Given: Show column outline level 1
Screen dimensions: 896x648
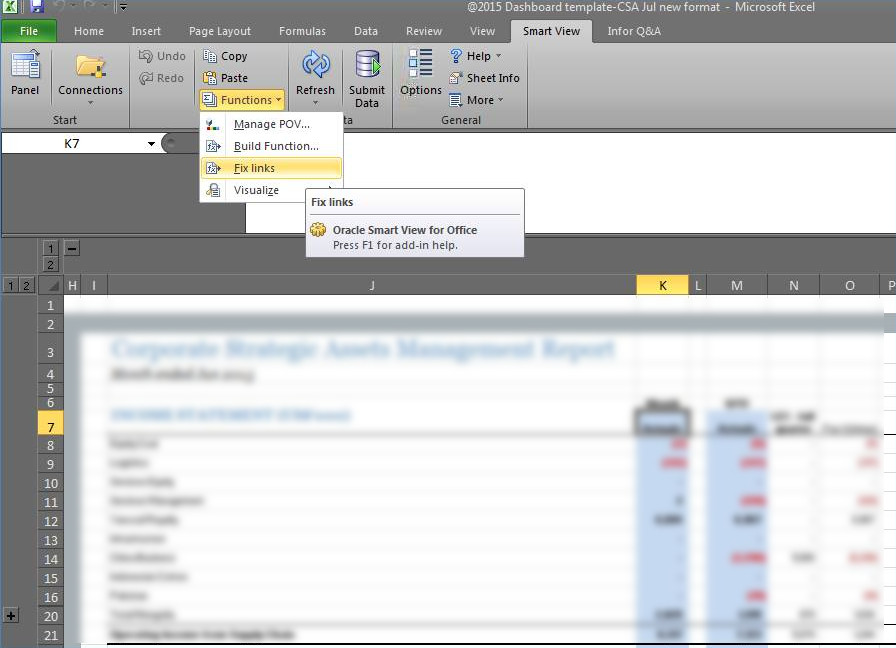Looking at the screenshot, I should click(x=50, y=249).
